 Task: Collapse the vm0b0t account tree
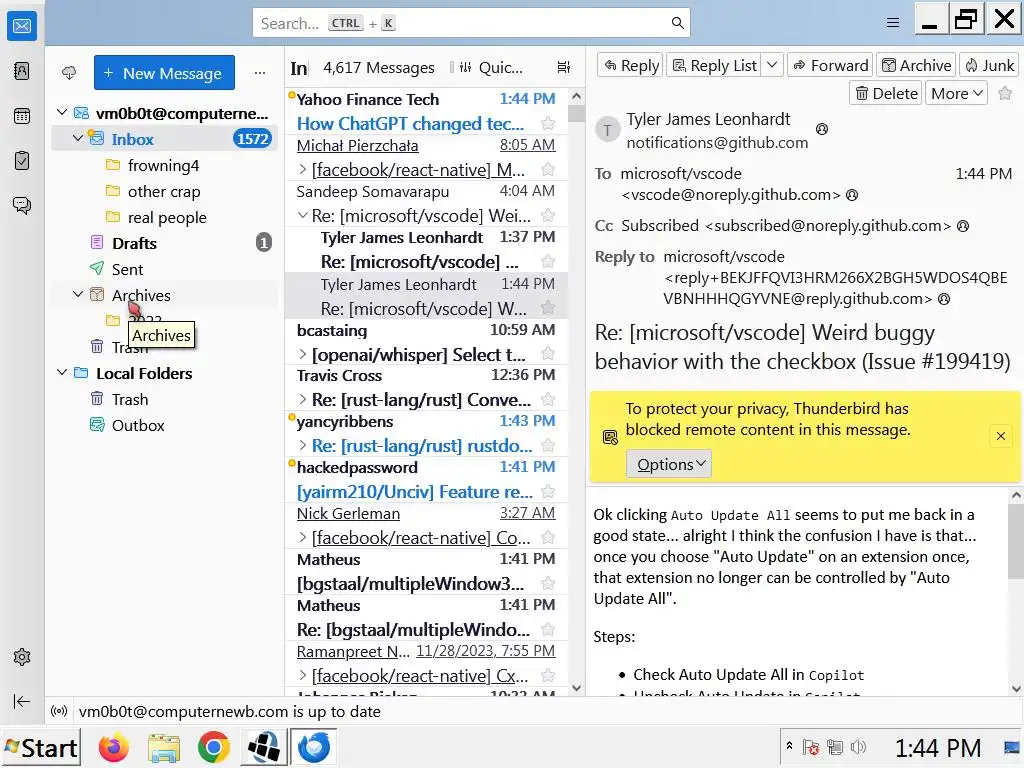(62, 112)
